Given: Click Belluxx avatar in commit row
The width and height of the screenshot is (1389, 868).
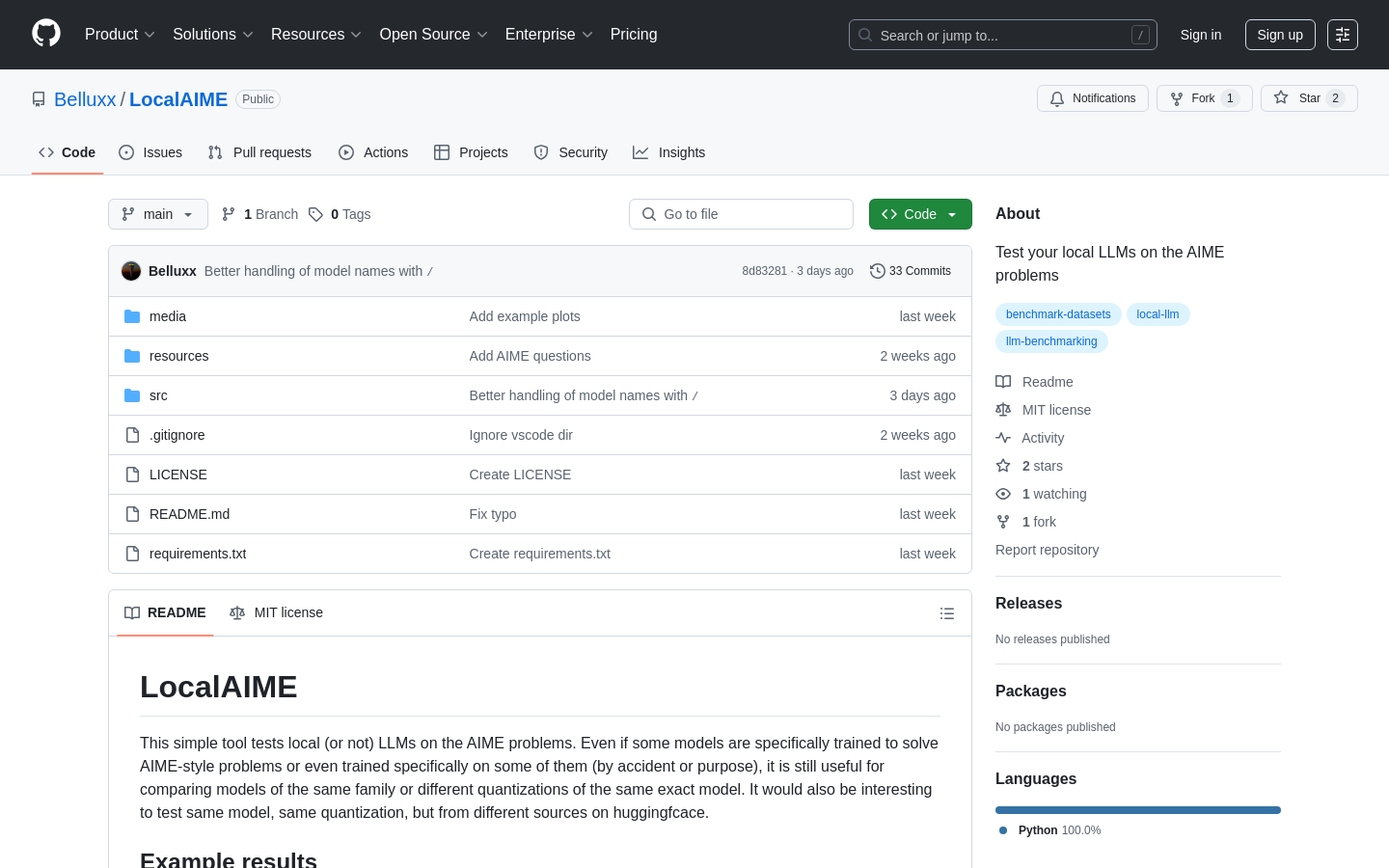Looking at the screenshot, I should tap(131, 271).
